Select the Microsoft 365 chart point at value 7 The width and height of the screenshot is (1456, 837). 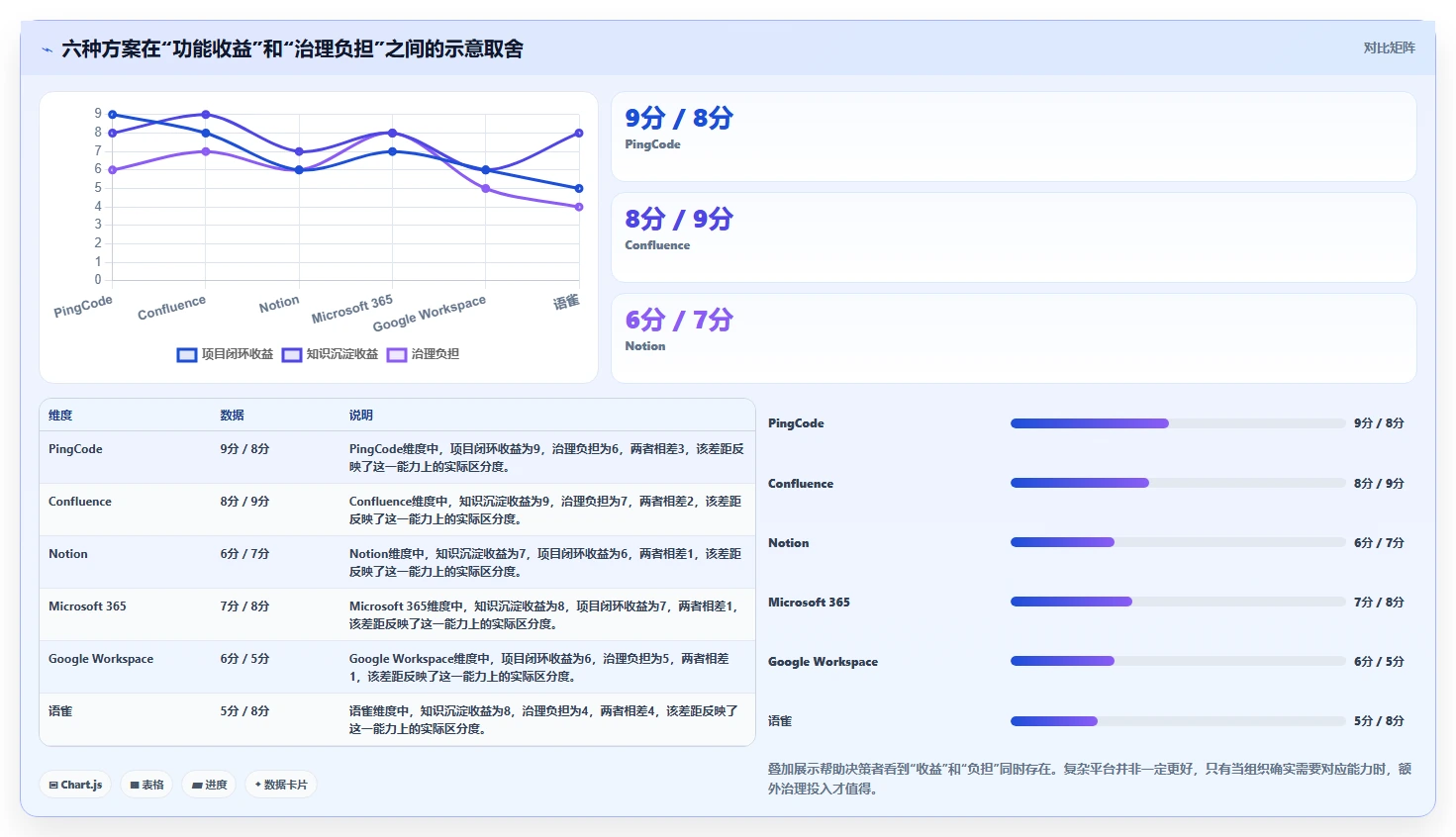click(x=393, y=151)
